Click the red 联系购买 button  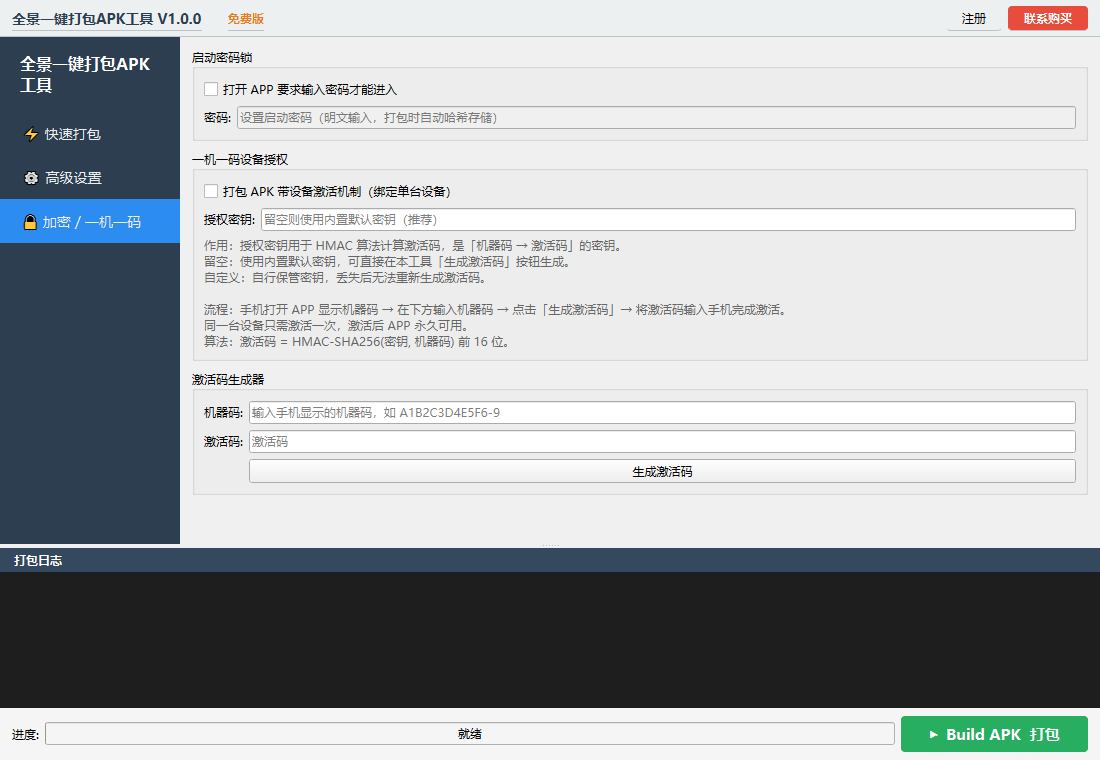click(x=1047, y=19)
